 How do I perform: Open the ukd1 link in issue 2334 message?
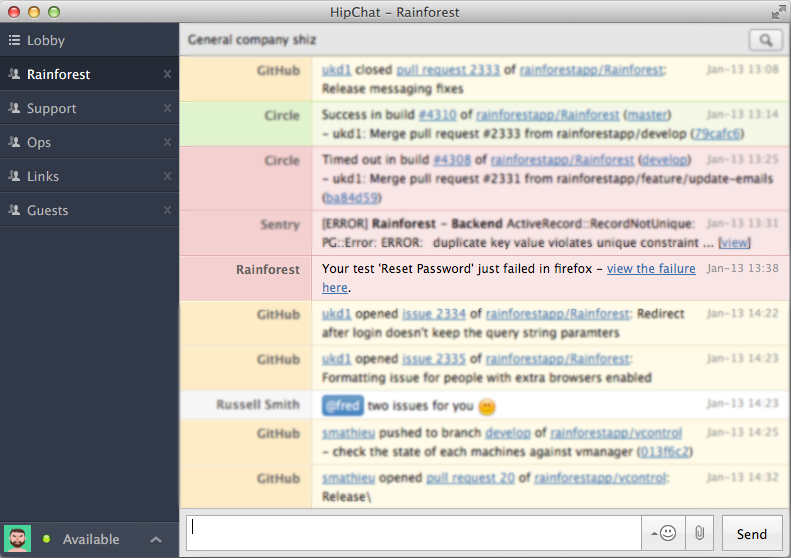click(x=336, y=314)
